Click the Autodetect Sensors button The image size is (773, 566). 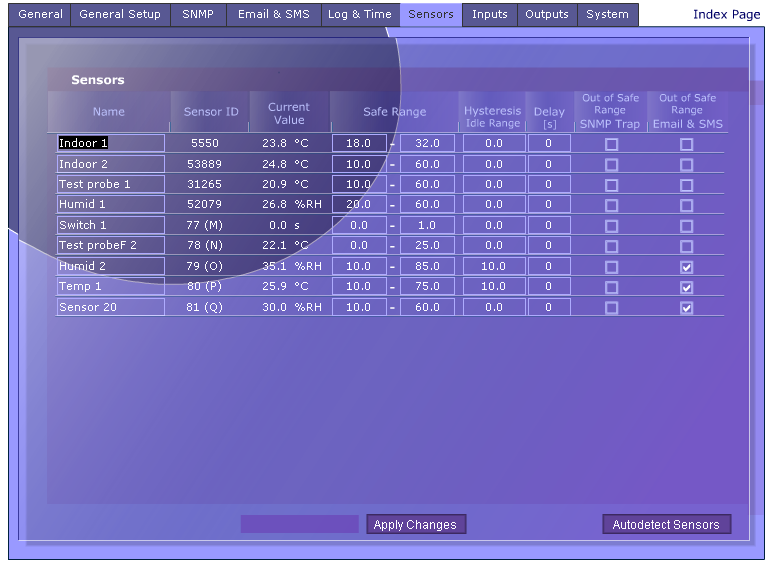(666, 524)
